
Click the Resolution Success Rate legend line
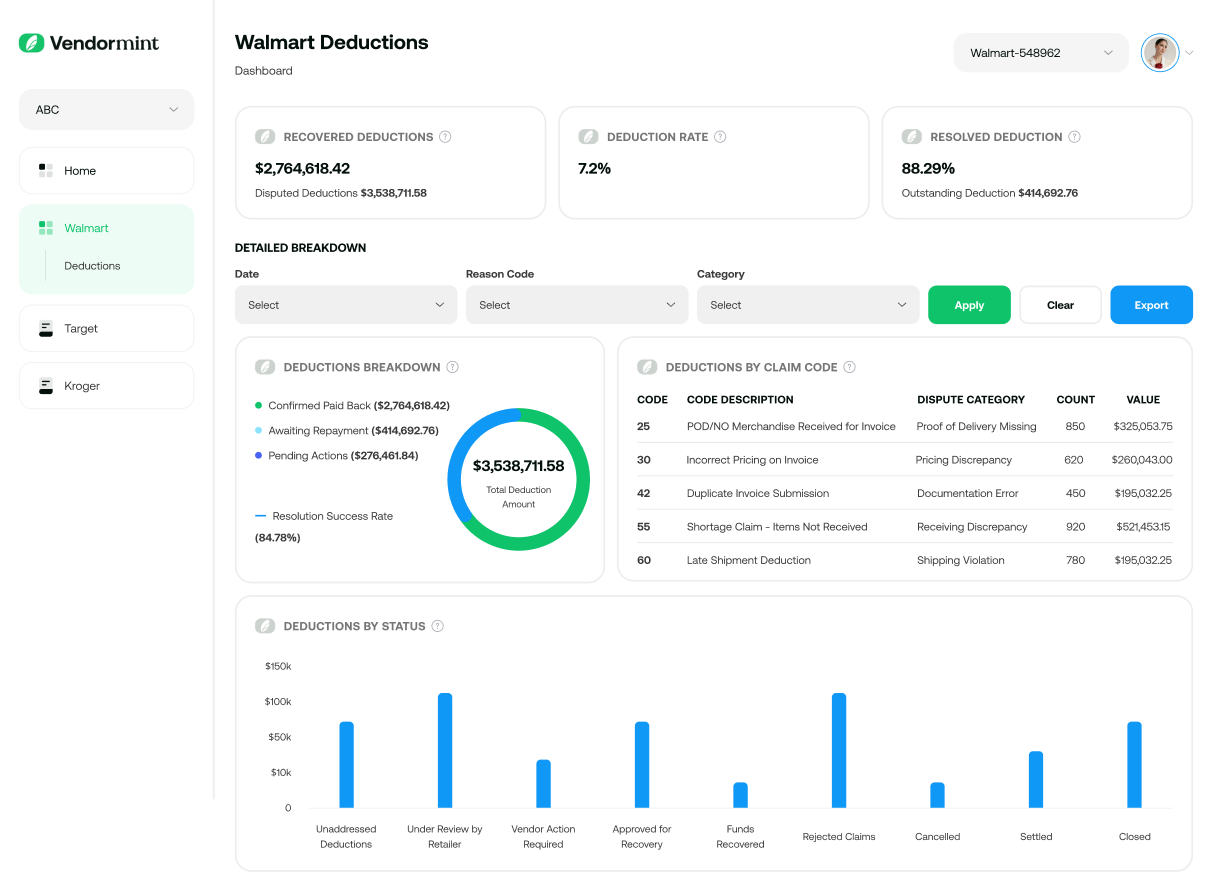[x=261, y=516]
